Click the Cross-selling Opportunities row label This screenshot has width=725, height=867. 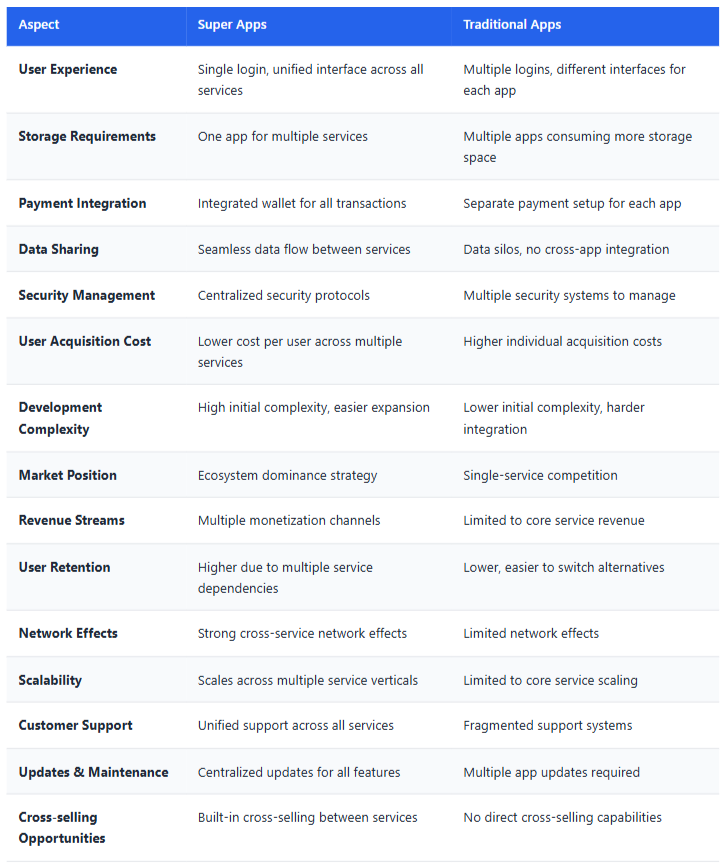click(62, 828)
